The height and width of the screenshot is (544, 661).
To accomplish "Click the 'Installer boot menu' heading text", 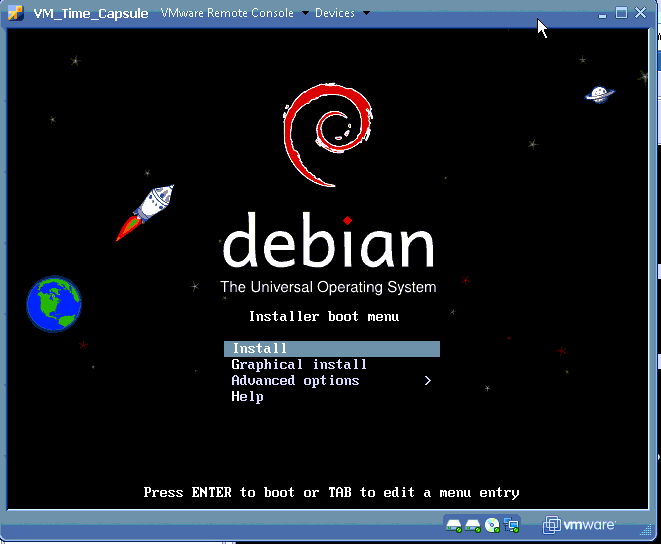I will 324,316.
